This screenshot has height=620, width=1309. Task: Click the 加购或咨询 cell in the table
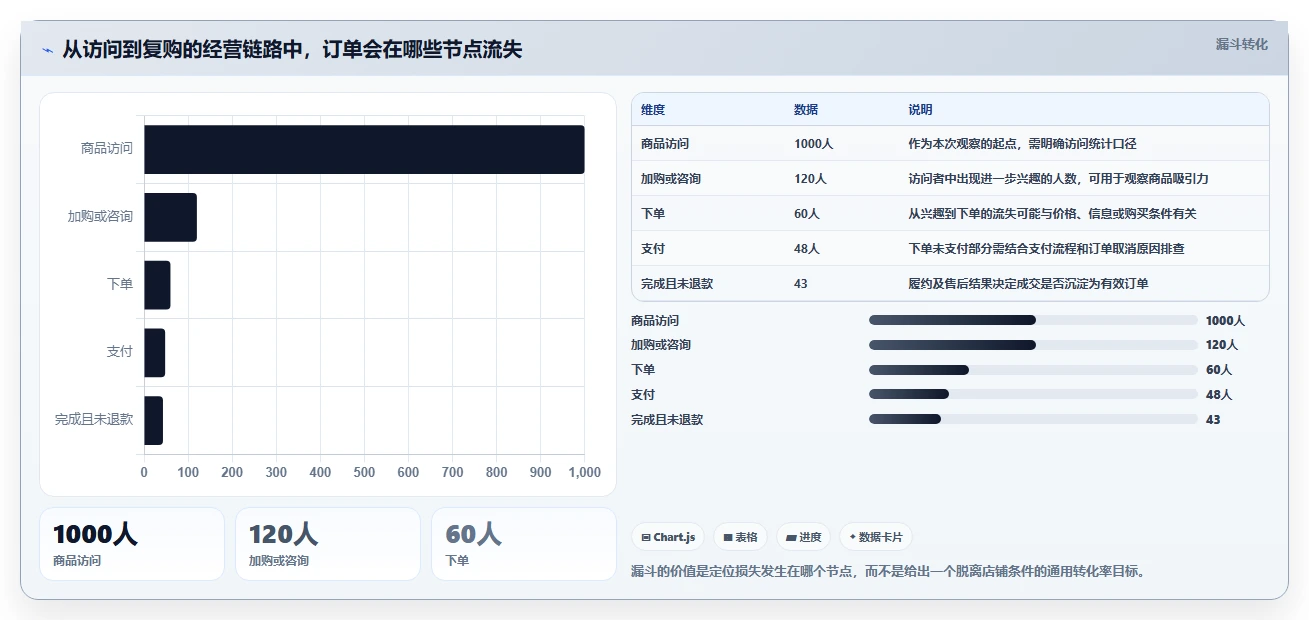[x=671, y=179]
